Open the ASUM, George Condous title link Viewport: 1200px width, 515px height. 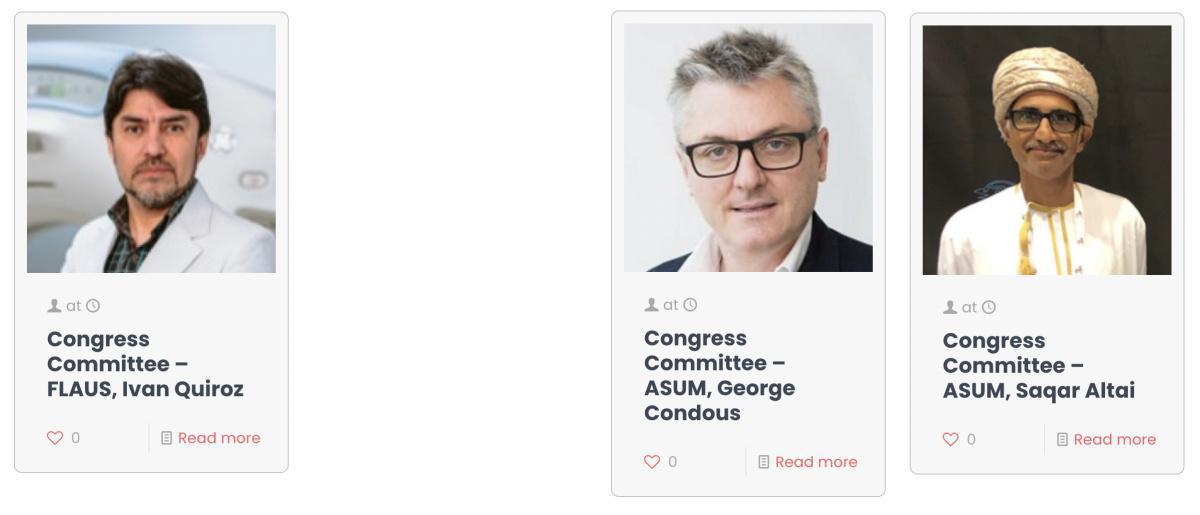[719, 375]
